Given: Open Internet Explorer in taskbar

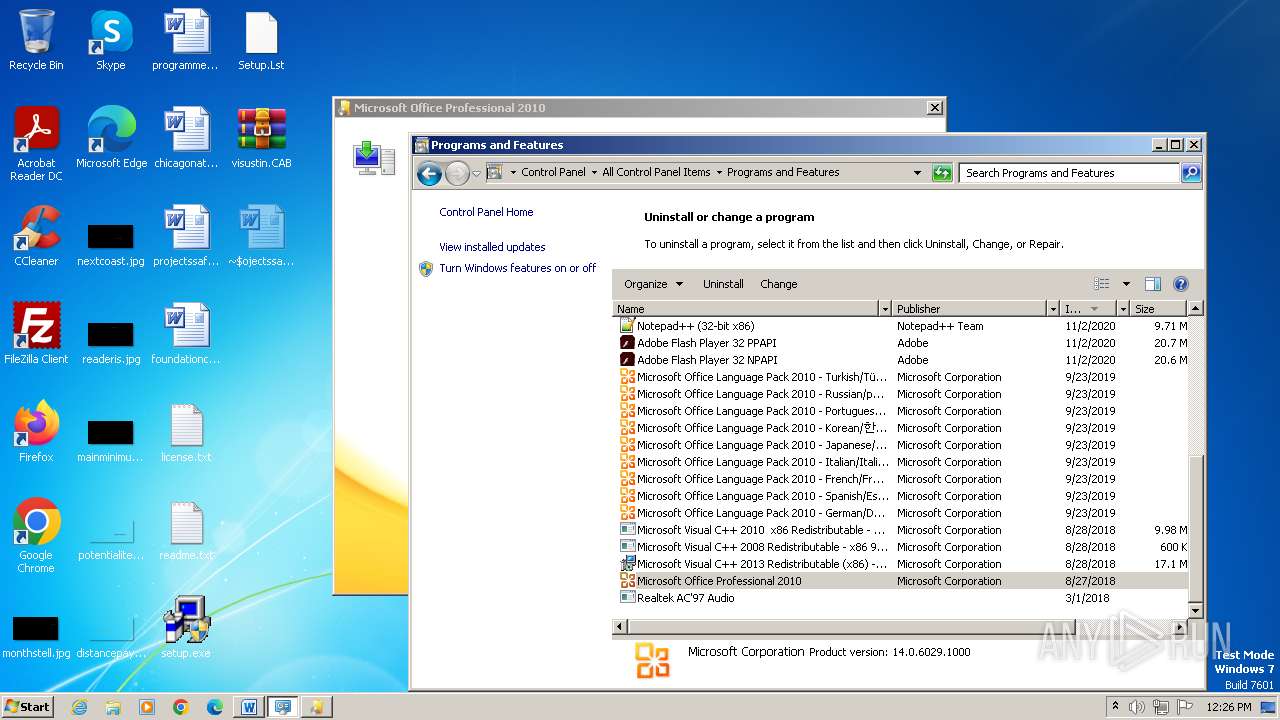Looking at the screenshot, I should [x=79, y=707].
